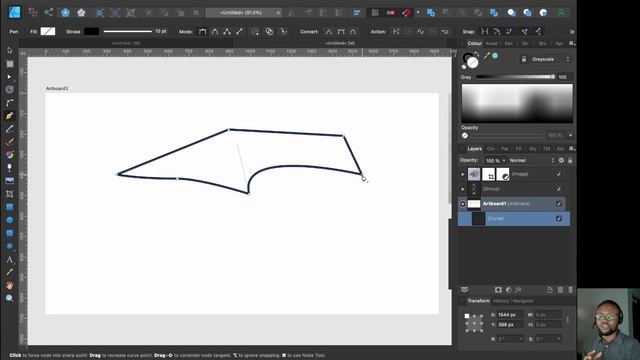Toggle Pen mode in context toolbar

[202, 31]
